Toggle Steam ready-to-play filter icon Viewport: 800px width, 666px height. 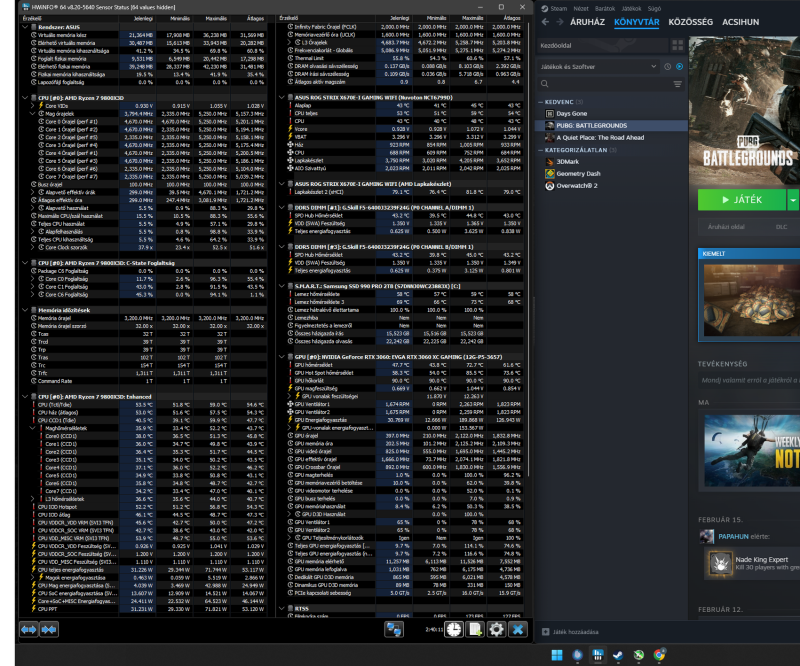(x=680, y=67)
